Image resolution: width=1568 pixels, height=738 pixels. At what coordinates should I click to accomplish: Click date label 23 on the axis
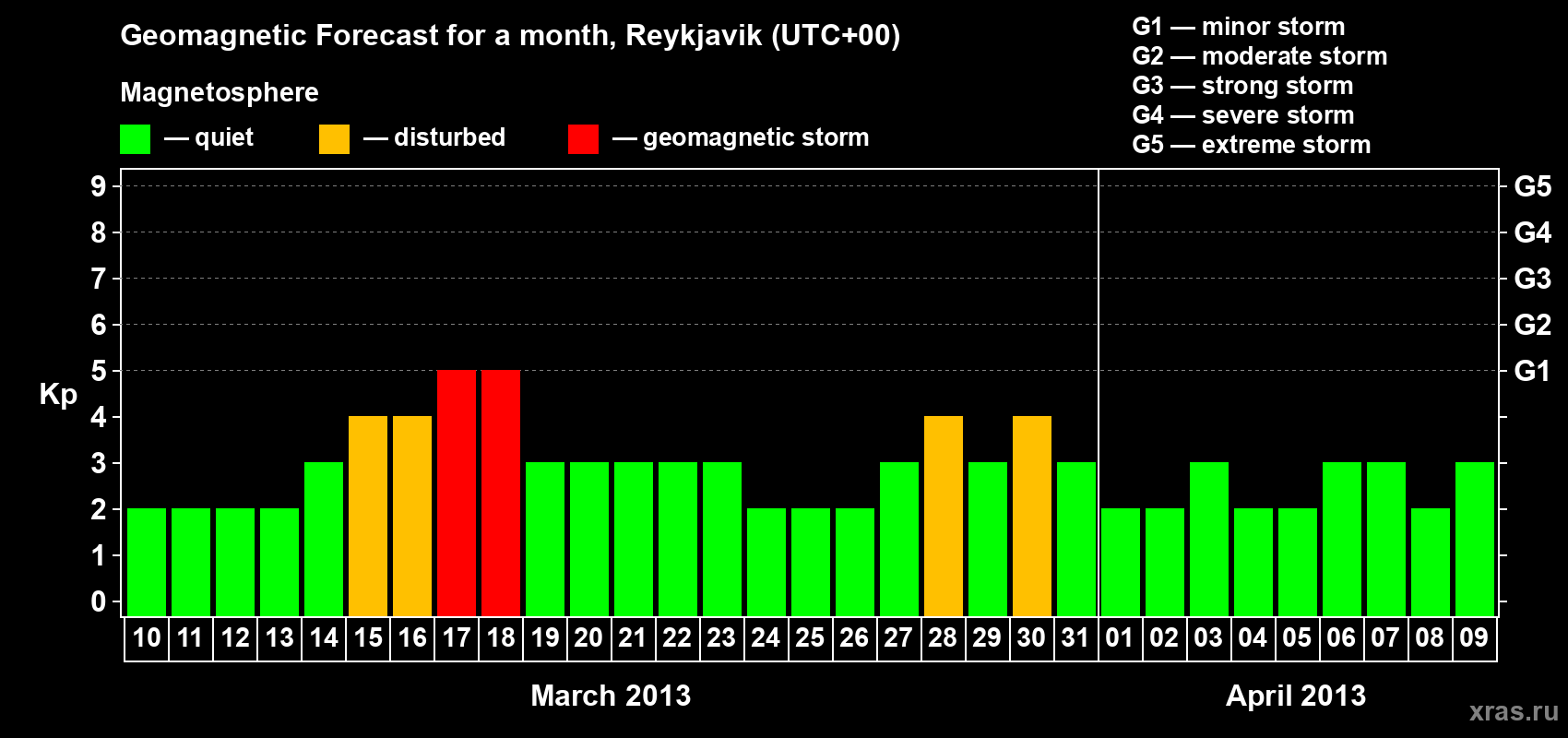(721, 637)
